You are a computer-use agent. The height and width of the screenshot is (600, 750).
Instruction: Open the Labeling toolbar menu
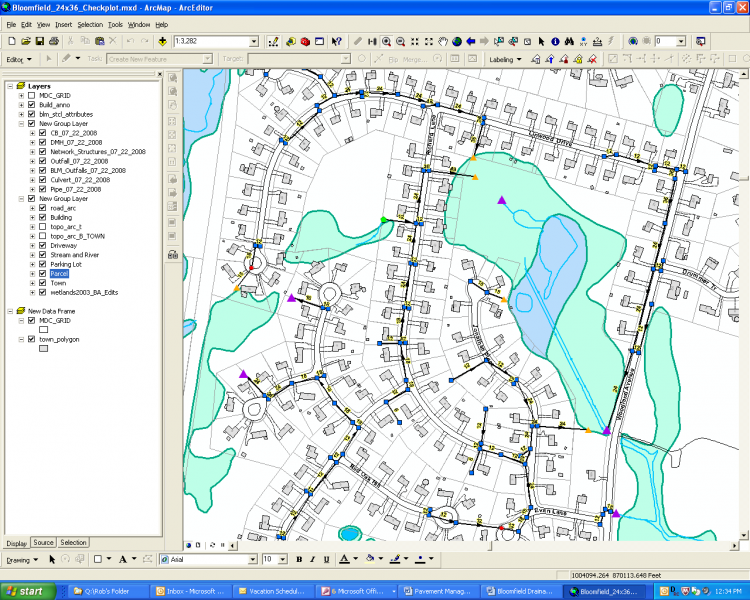coord(503,59)
